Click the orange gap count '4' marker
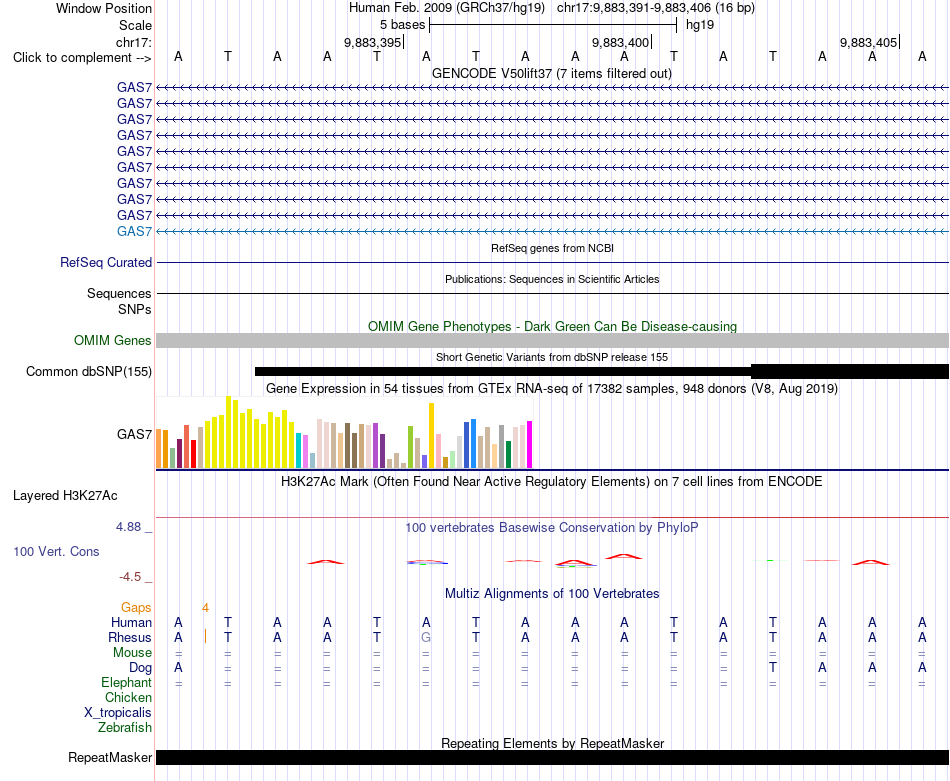The image size is (950, 781). (205, 608)
